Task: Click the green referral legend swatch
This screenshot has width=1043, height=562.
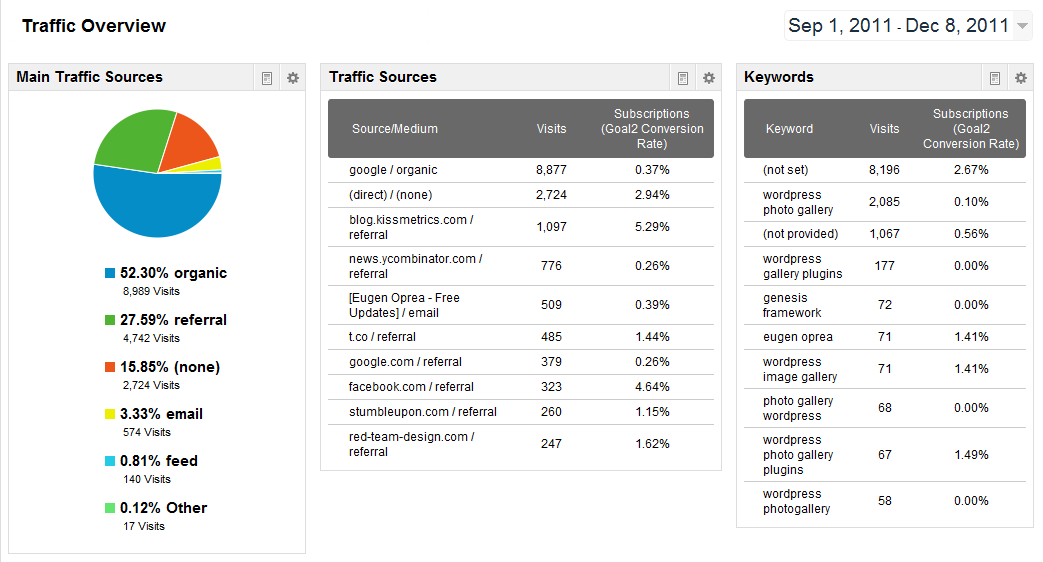Action: (x=110, y=320)
